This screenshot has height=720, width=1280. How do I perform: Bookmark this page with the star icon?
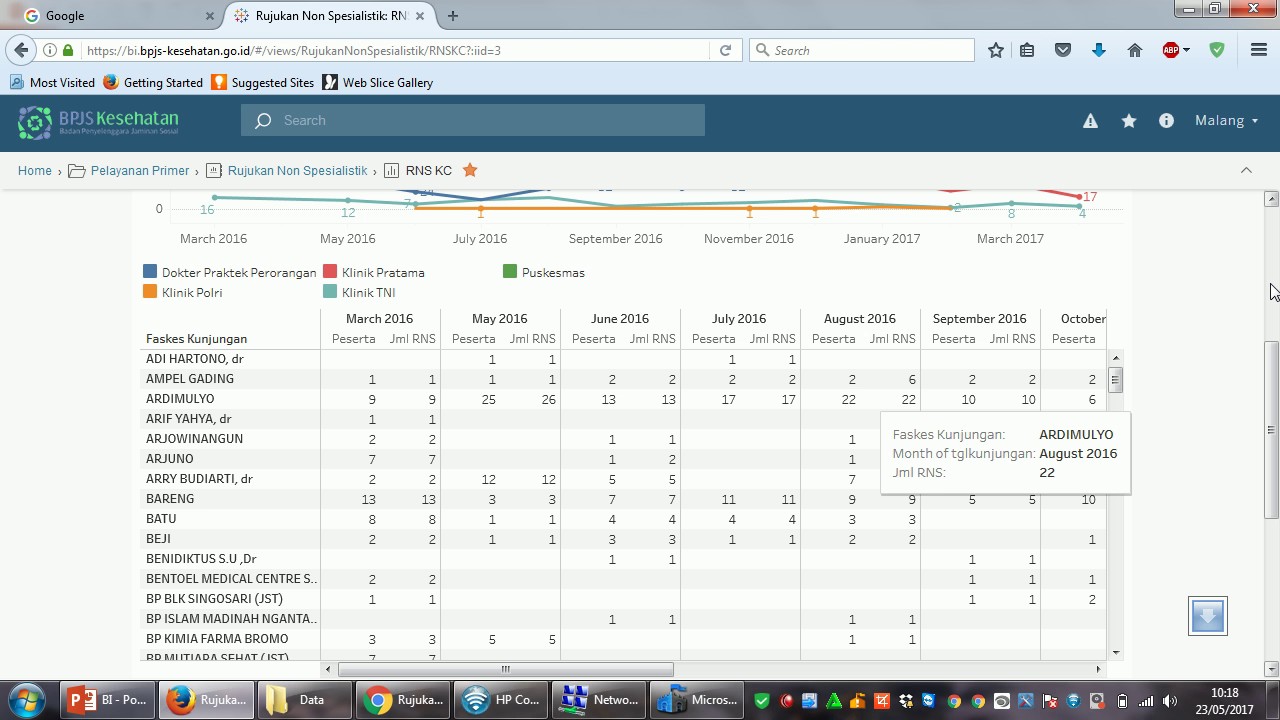[x=996, y=50]
